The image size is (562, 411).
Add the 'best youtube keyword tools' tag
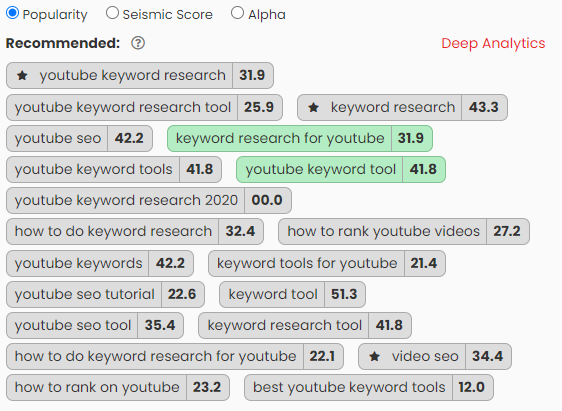(369, 387)
